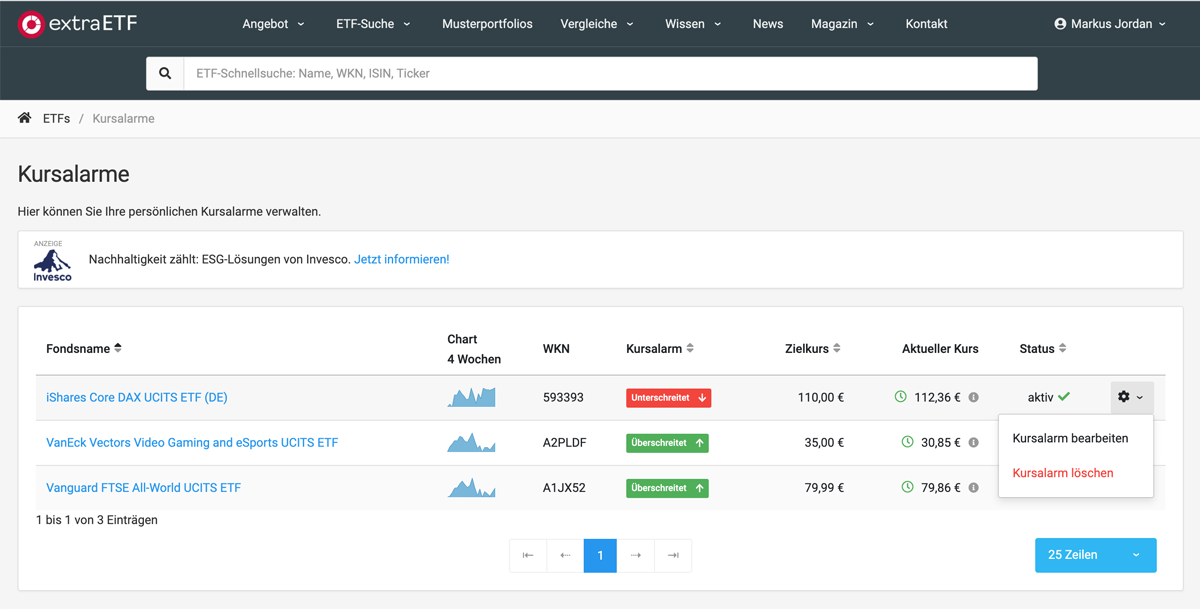This screenshot has width=1200, height=609.
Task: Open VanEck Video Gaming 4-week chart
Action: click(x=471, y=442)
